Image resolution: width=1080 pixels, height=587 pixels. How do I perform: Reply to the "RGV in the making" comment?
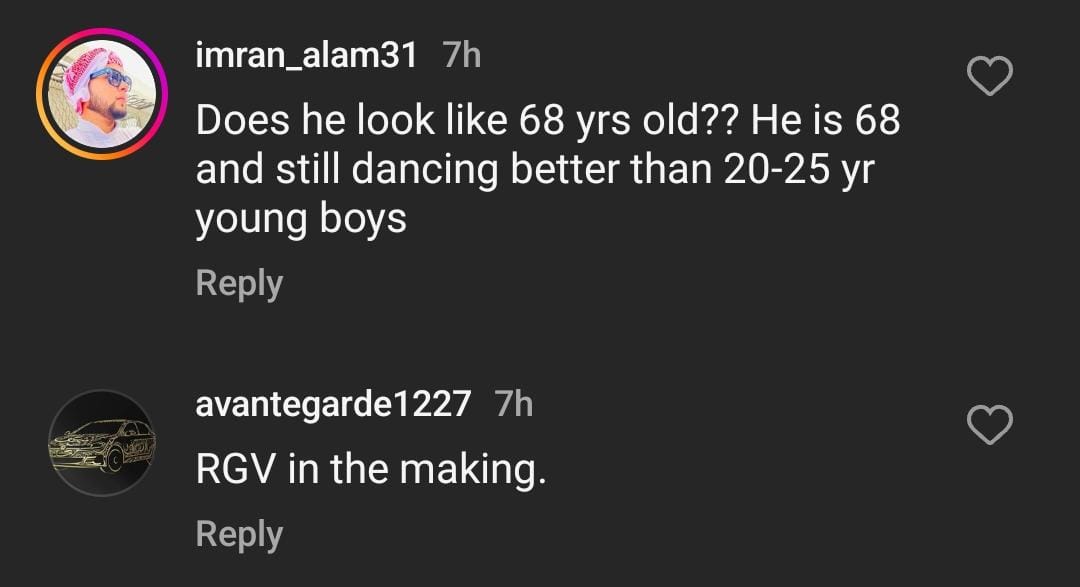point(239,533)
